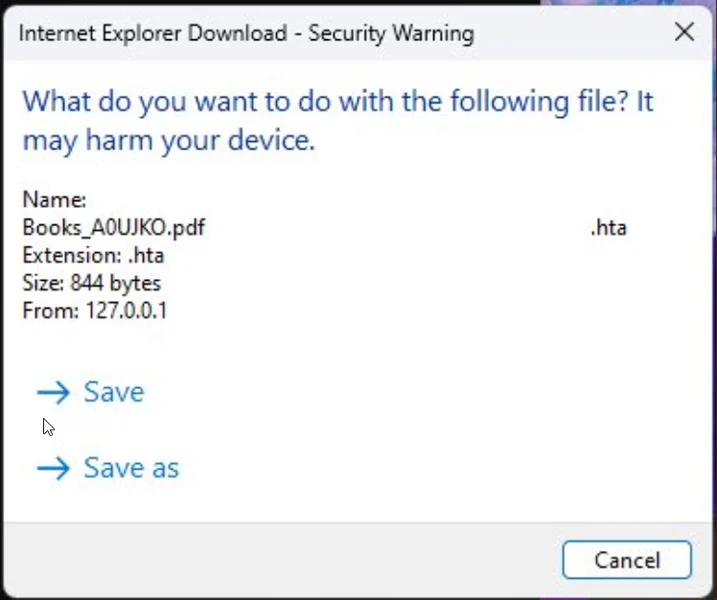The width and height of the screenshot is (717, 600).
Task: Close the Security Warning dialog with X
Action: pos(684,33)
